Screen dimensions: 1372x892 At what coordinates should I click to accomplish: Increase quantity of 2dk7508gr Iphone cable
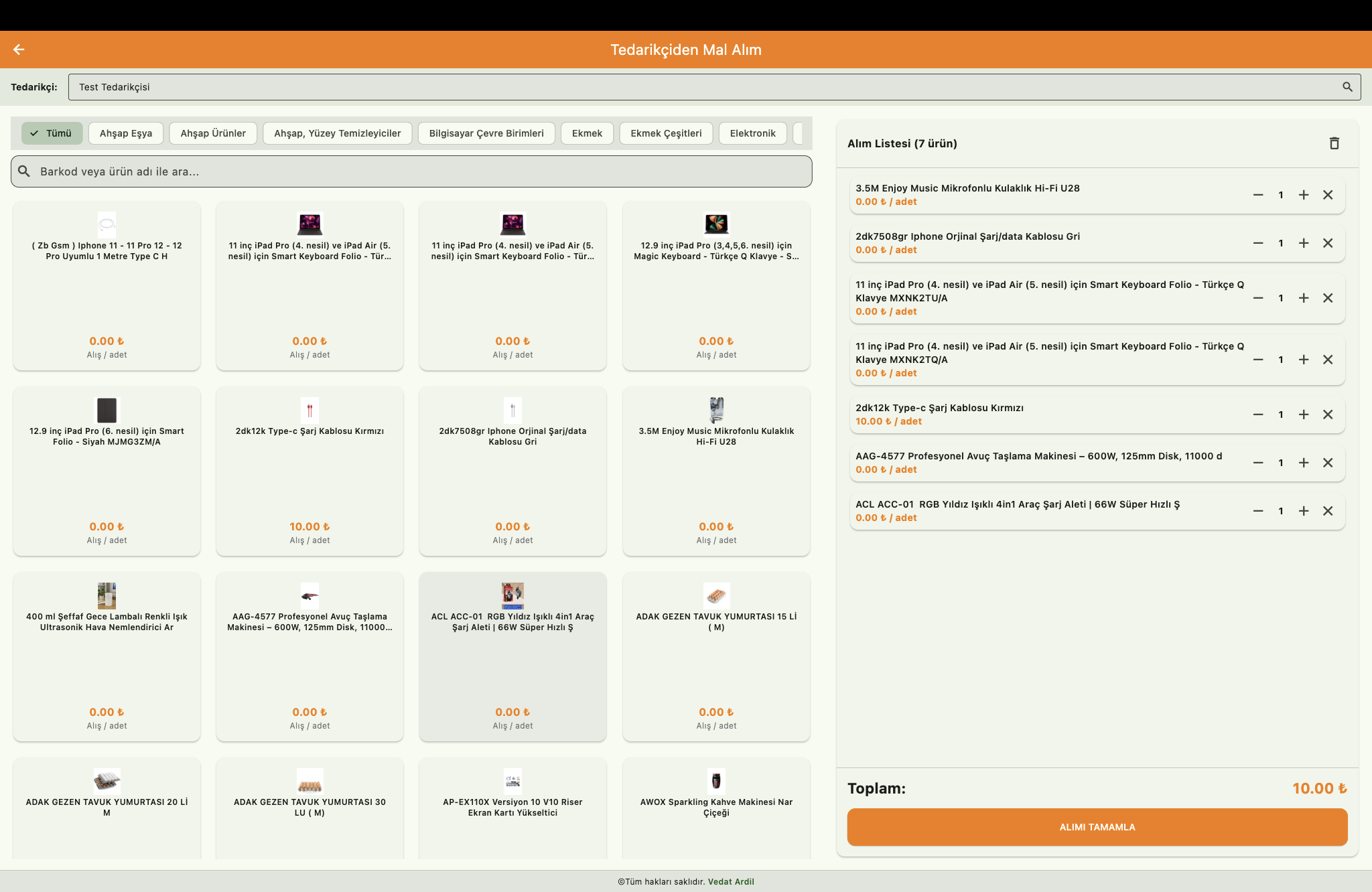click(x=1304, y=243)
